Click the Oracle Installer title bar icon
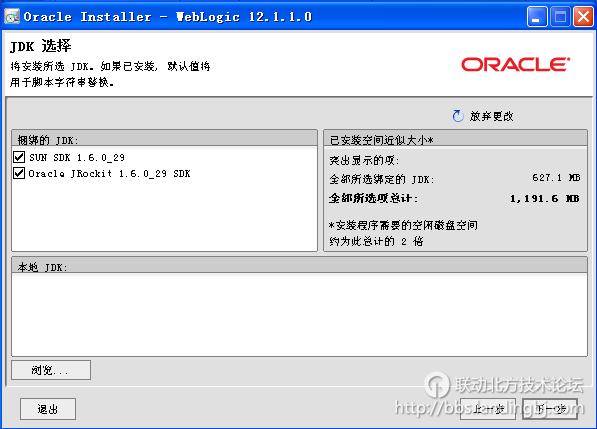 coord(12,16)
